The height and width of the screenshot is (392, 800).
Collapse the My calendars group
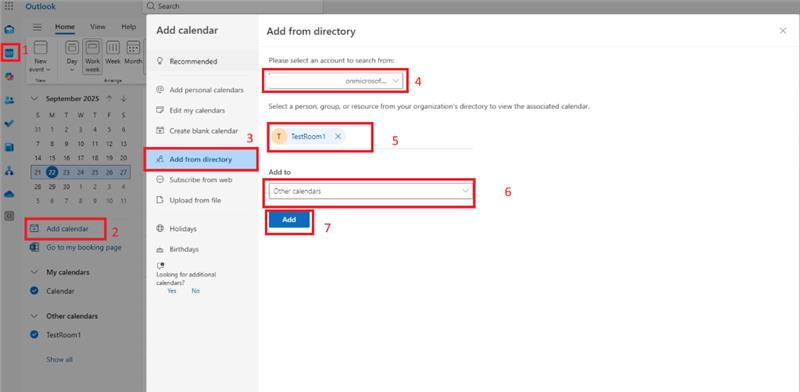tap(35, 272)
